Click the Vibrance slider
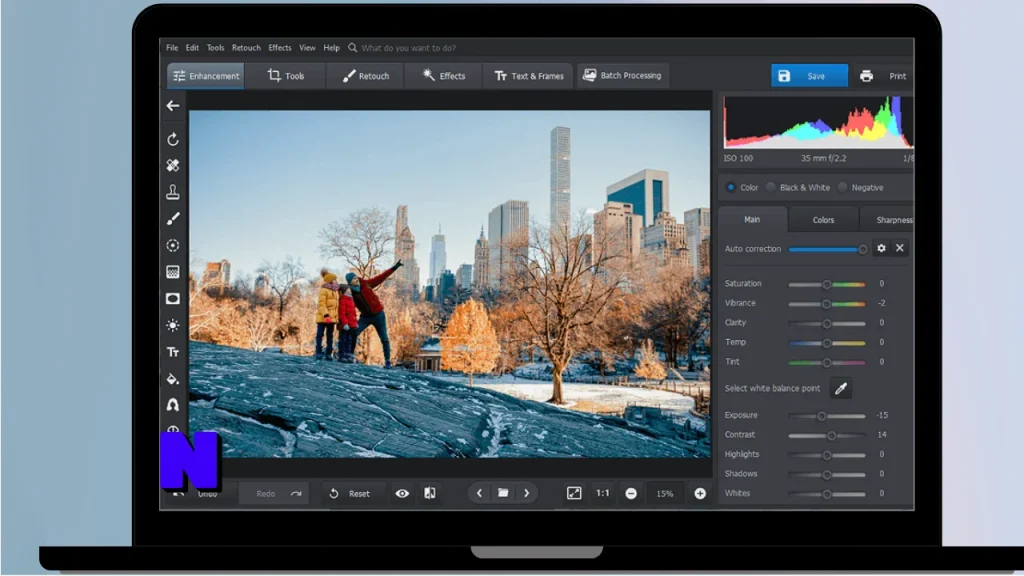1024x576 pixels. 827,304
